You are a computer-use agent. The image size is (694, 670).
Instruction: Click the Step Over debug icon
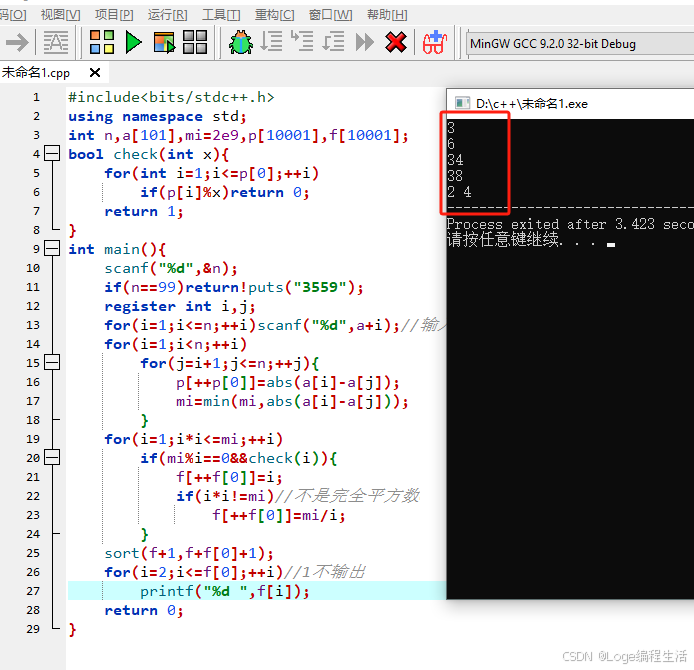click(x=271, y=42)
